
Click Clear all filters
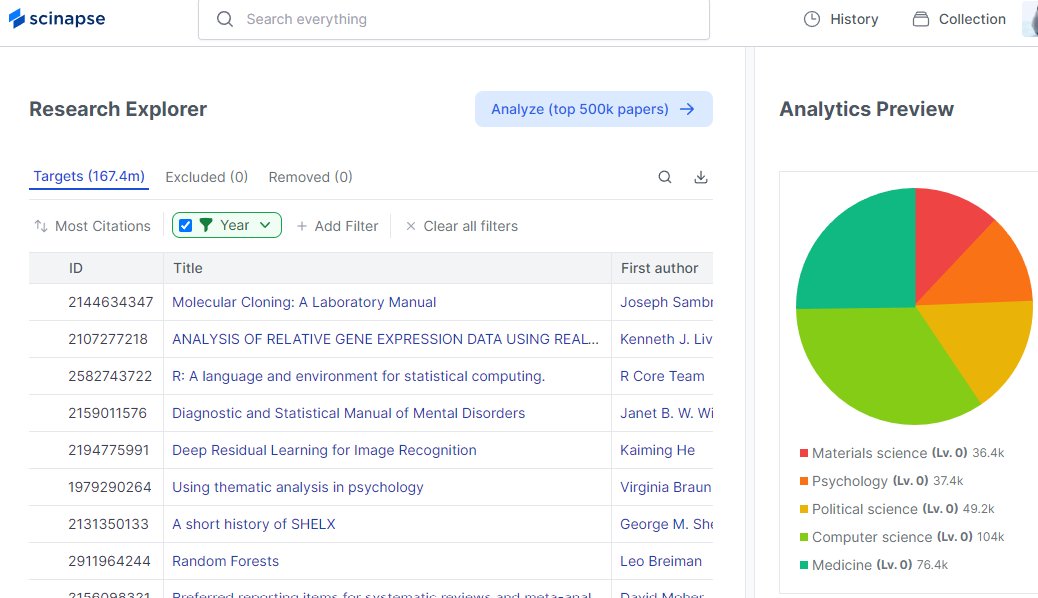[x=462, y=226]
